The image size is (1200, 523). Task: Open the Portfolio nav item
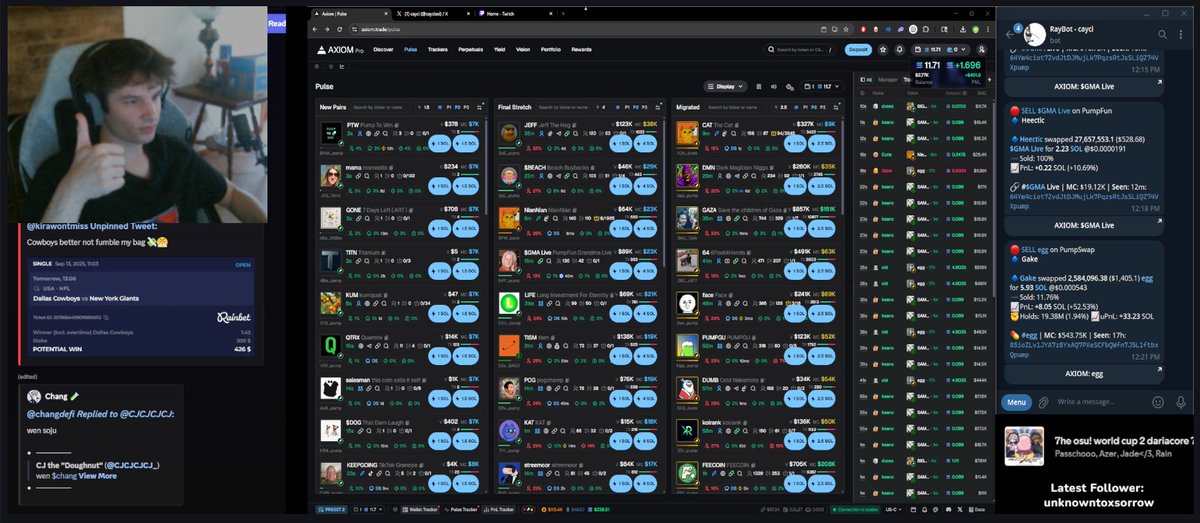click(551, 49)
